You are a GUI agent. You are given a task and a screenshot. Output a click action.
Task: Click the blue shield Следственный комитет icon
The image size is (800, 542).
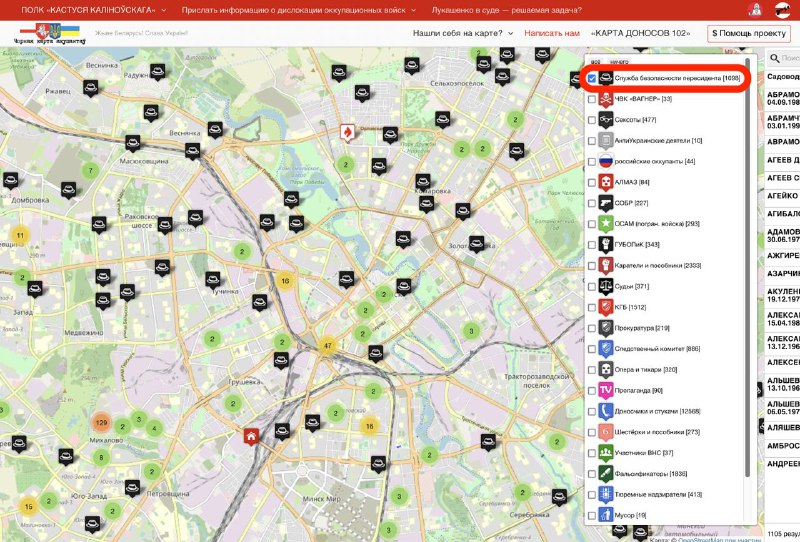tap(606, 349)
